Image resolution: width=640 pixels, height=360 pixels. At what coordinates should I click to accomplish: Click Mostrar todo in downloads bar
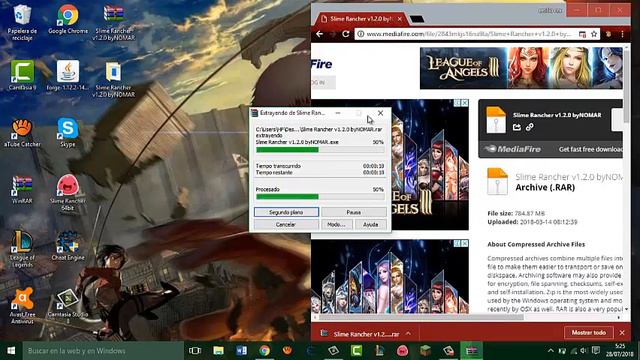[x=589, y=333]
